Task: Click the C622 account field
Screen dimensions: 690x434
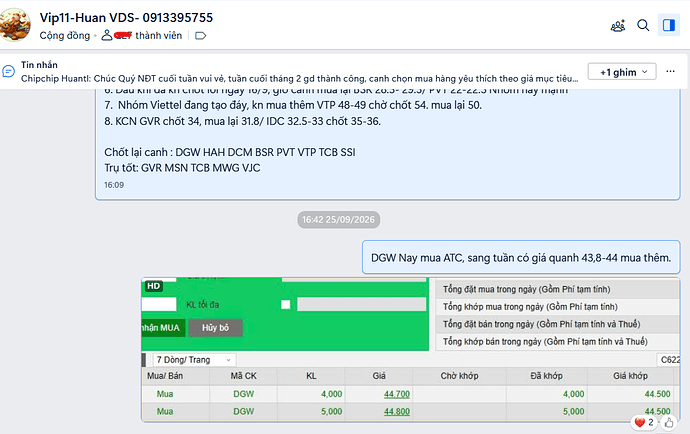Action: [668, 360]
